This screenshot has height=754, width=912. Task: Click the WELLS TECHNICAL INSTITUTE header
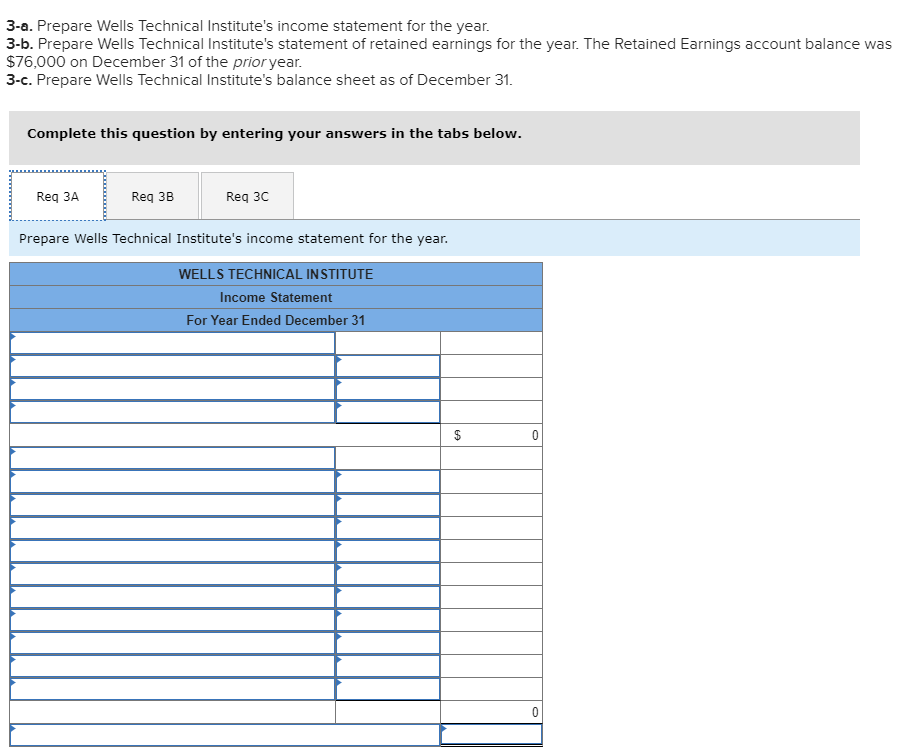pos(276,274)
